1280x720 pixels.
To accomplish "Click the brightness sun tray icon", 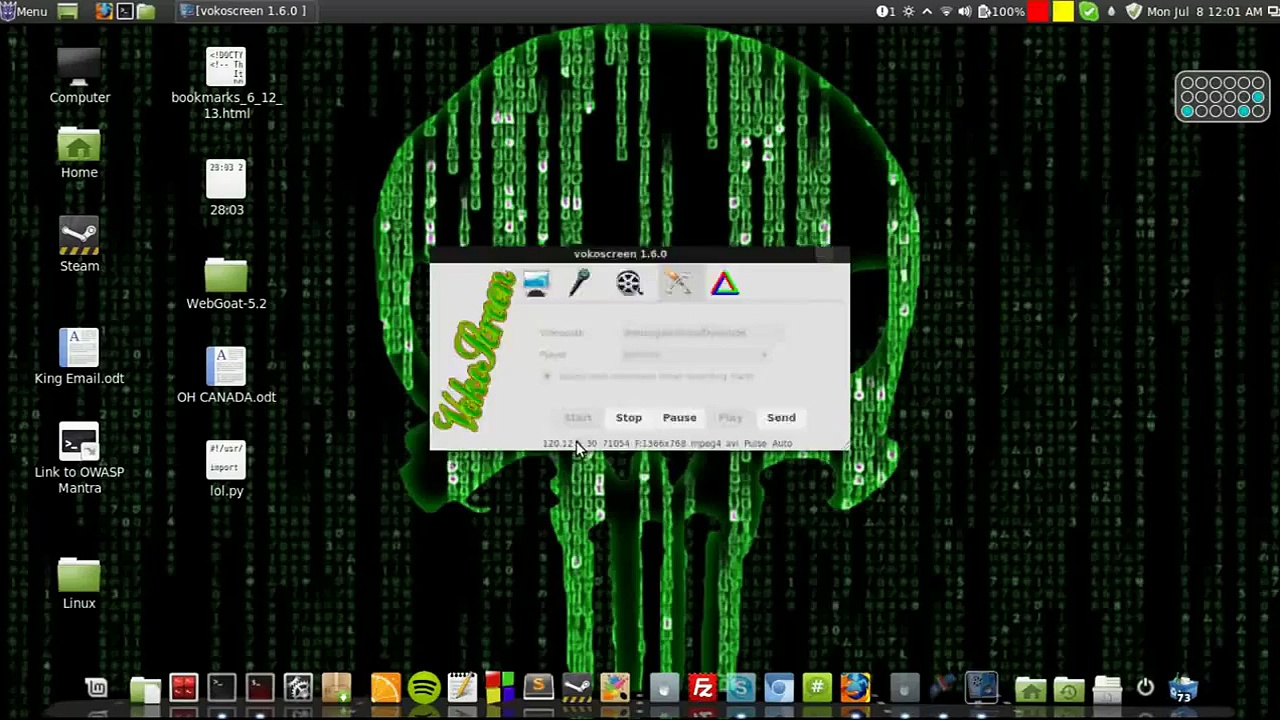I will 909,12.
